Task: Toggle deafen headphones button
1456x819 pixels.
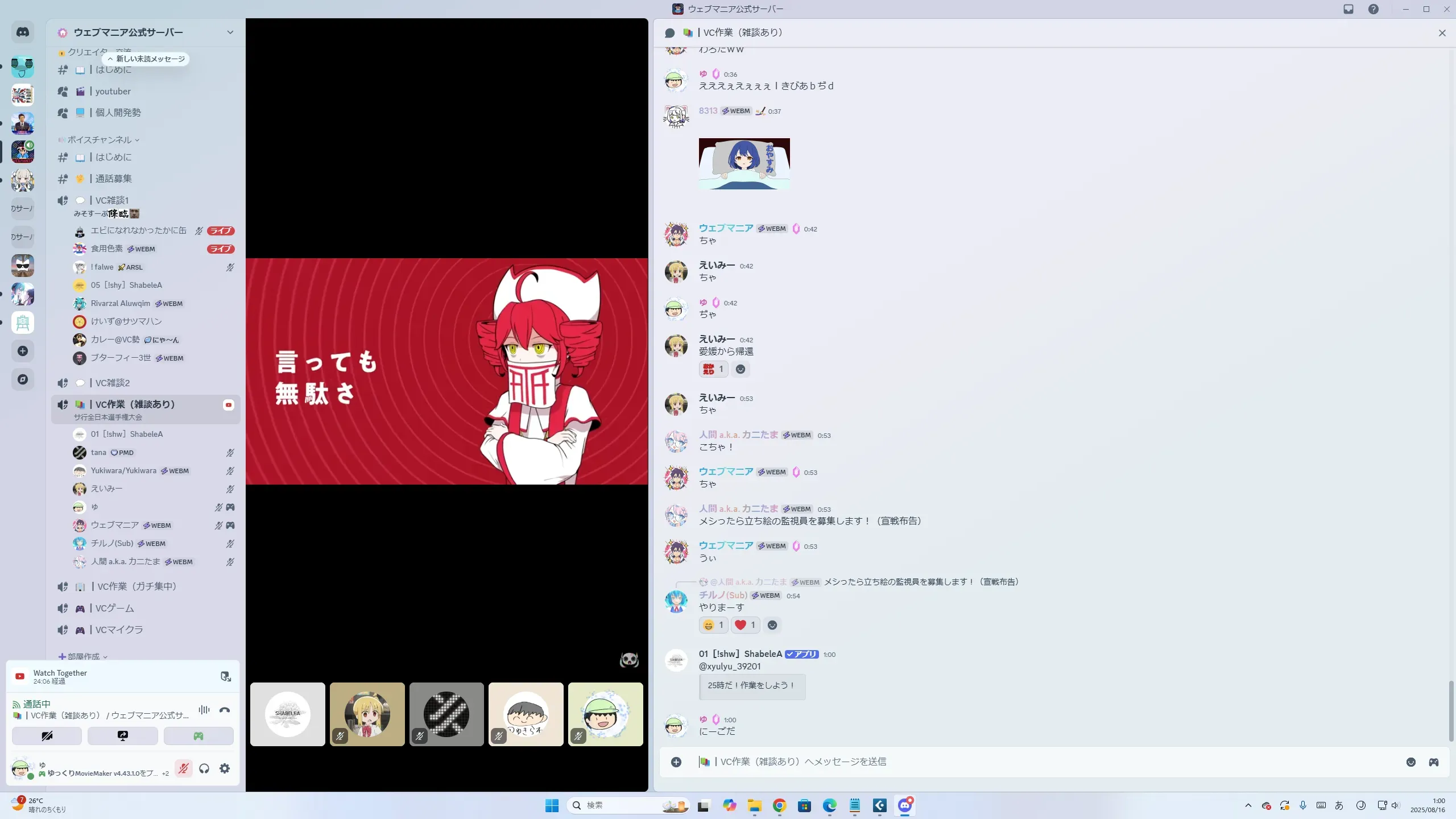Action: (x=204, y=769)
